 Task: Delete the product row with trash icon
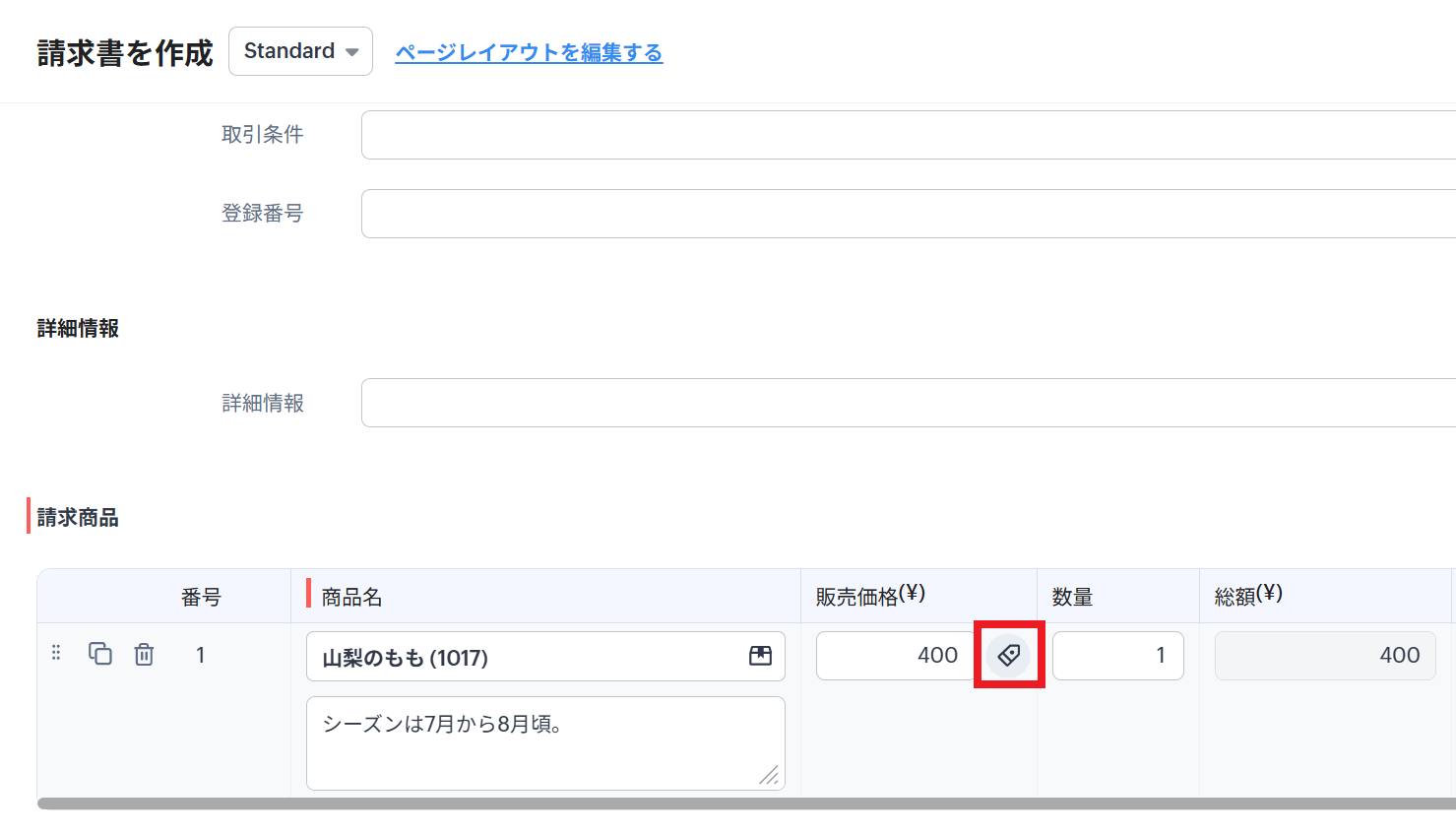[x=144, y=654]
